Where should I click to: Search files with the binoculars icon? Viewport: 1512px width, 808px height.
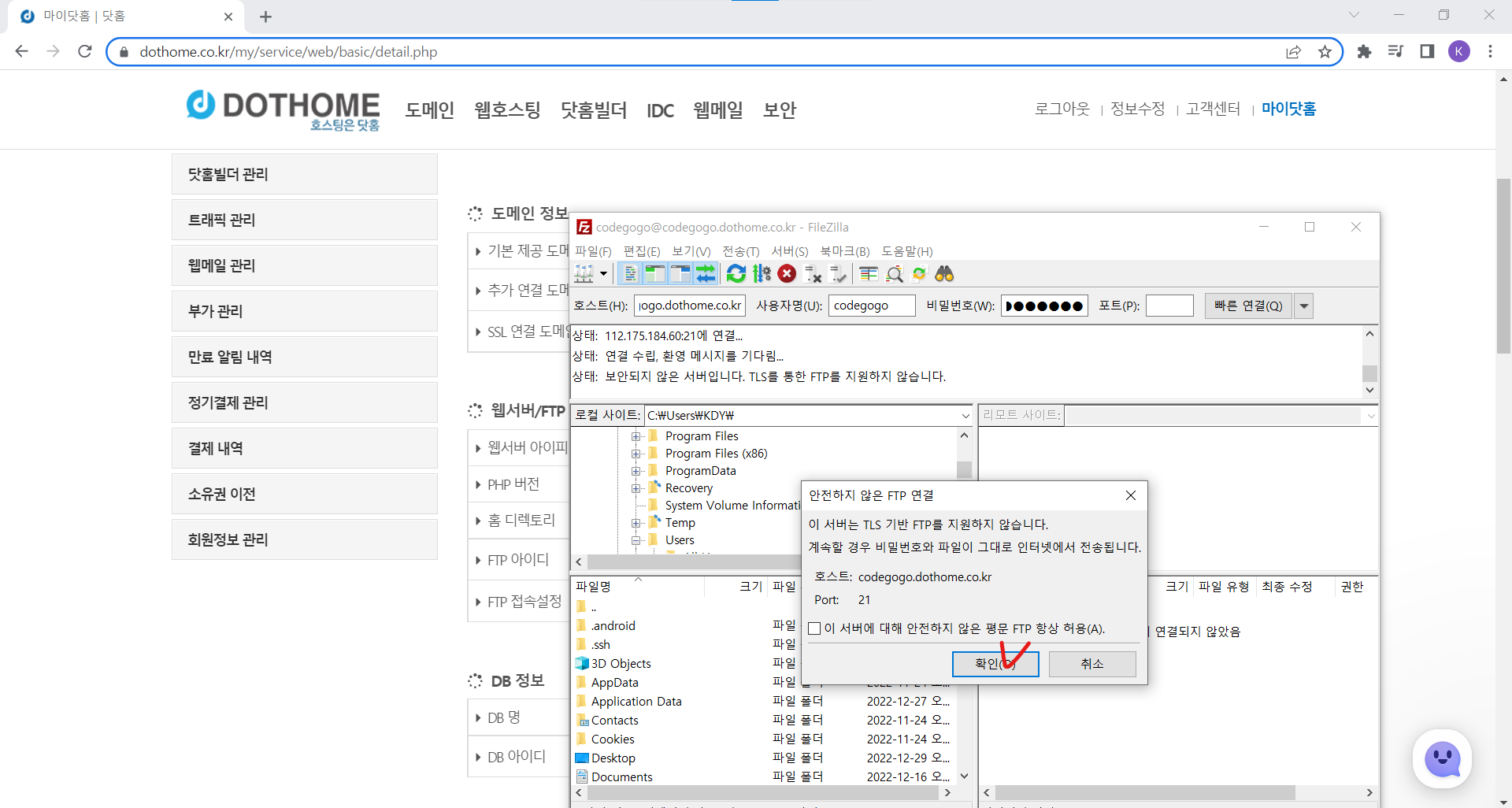tap(944, 274)
